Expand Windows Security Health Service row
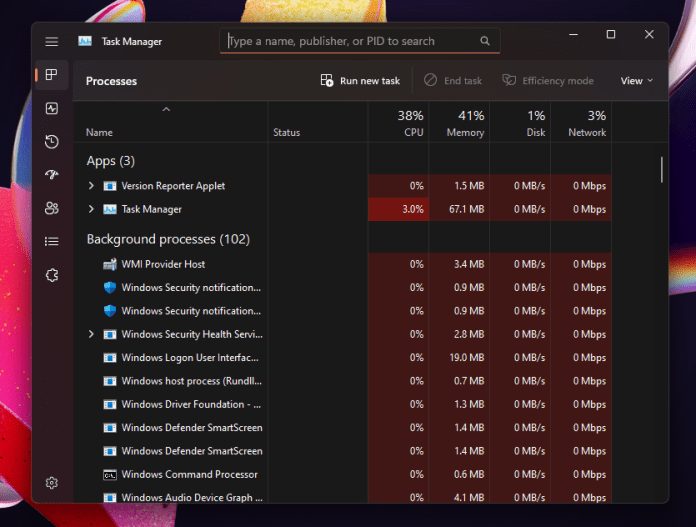This screenshot has width=696, height=527. click(91, 334)
